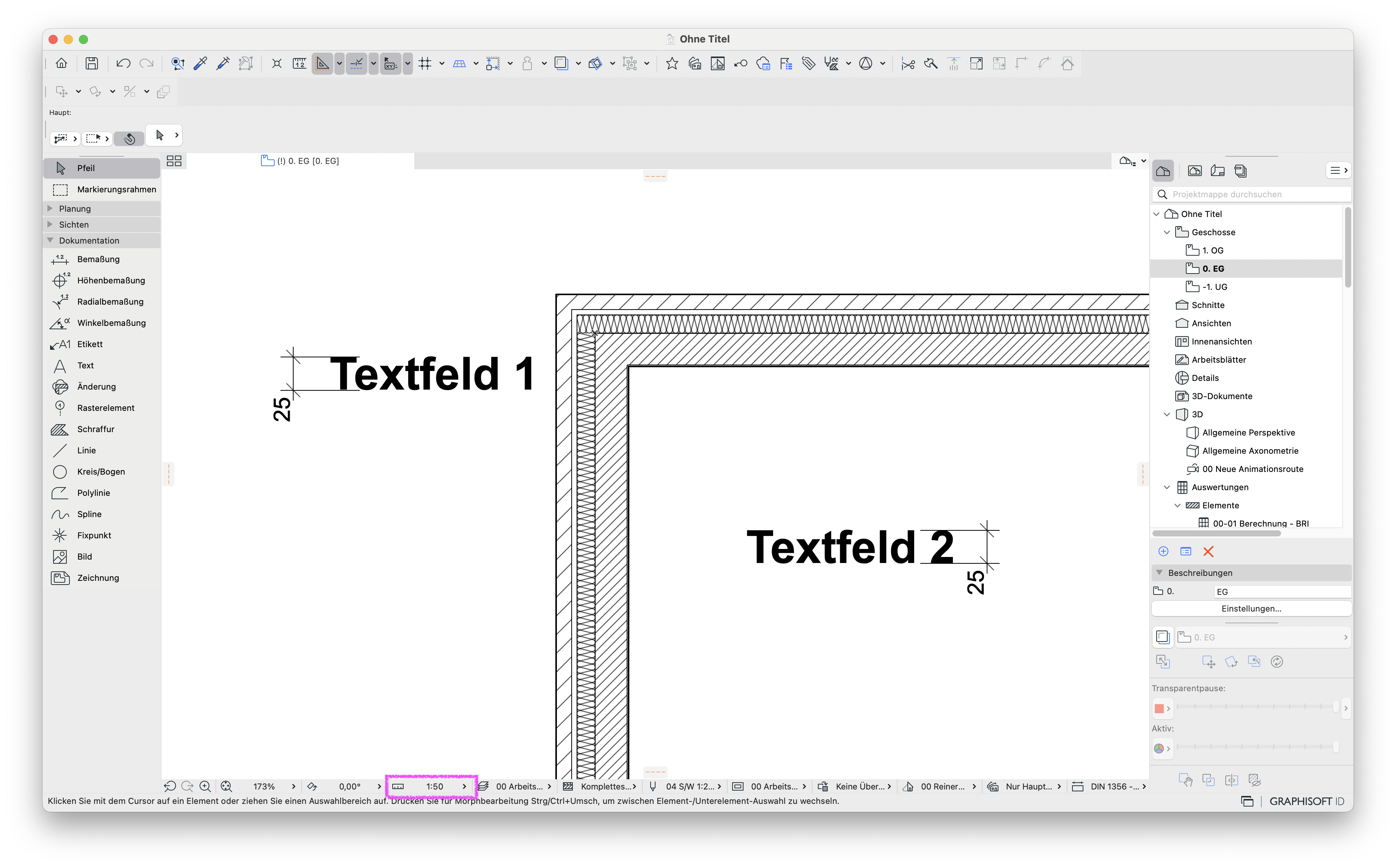Viewport: 1396px width, 868px height.
Task: Toggle the tab overview grid icon
Action: [x=174, y=161]
